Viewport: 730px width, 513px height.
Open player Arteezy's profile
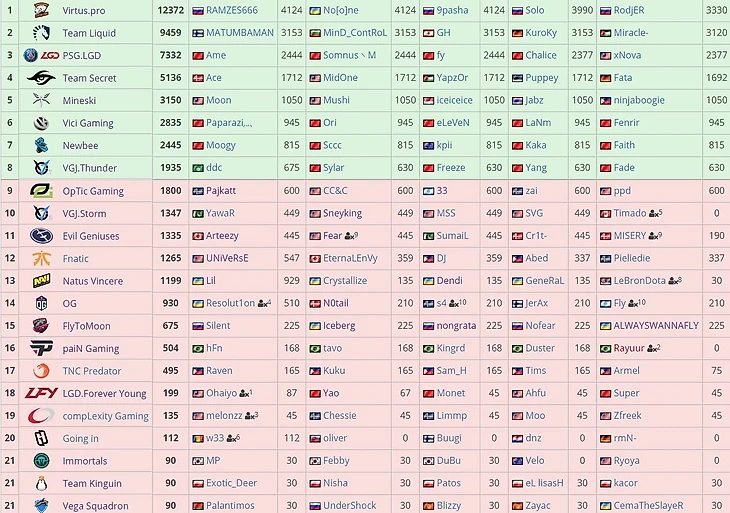point(222,236)
